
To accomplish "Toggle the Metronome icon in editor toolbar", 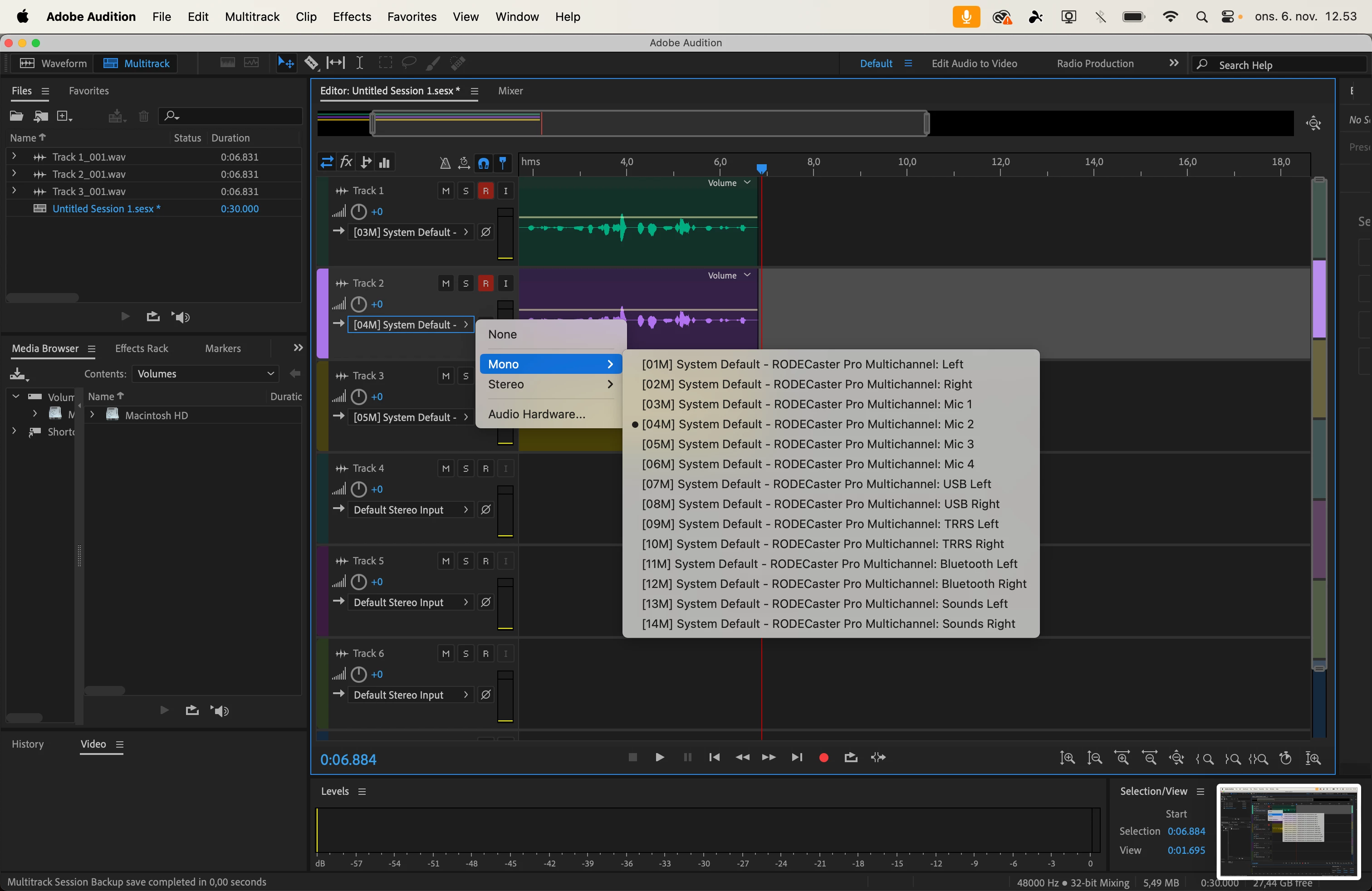I will coord(445,163).
